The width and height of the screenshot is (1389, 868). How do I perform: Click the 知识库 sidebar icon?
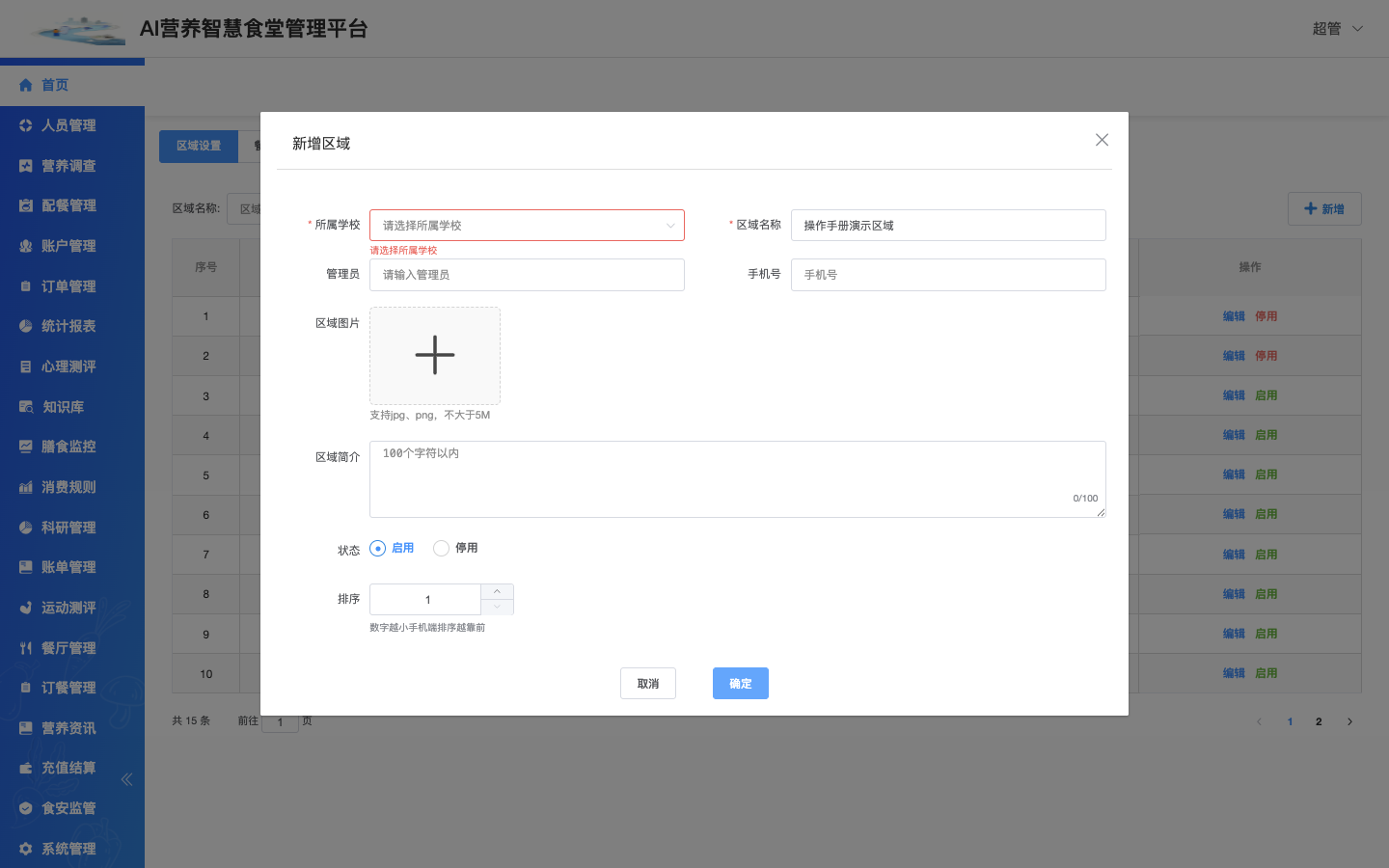[x=26, y=407]
